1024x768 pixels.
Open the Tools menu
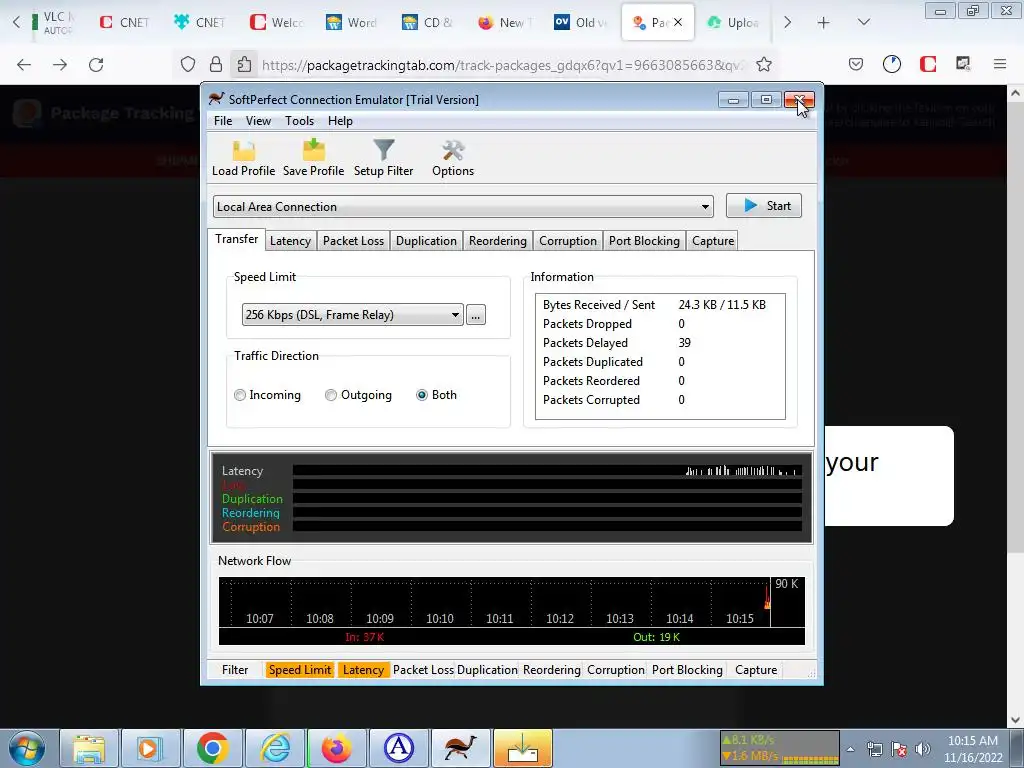299,121
